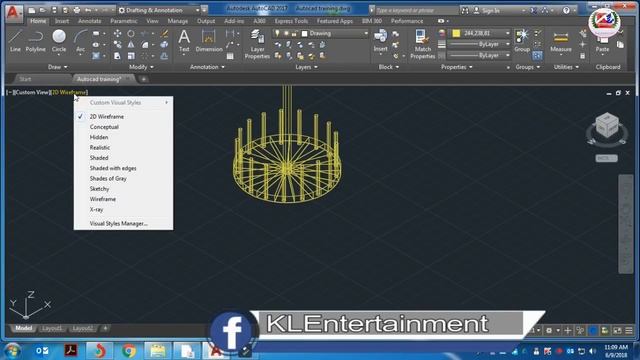The width and height of the screenshot is (640, 360).
Task: Open the Insert ribbon tab
Action: [62, 21]
